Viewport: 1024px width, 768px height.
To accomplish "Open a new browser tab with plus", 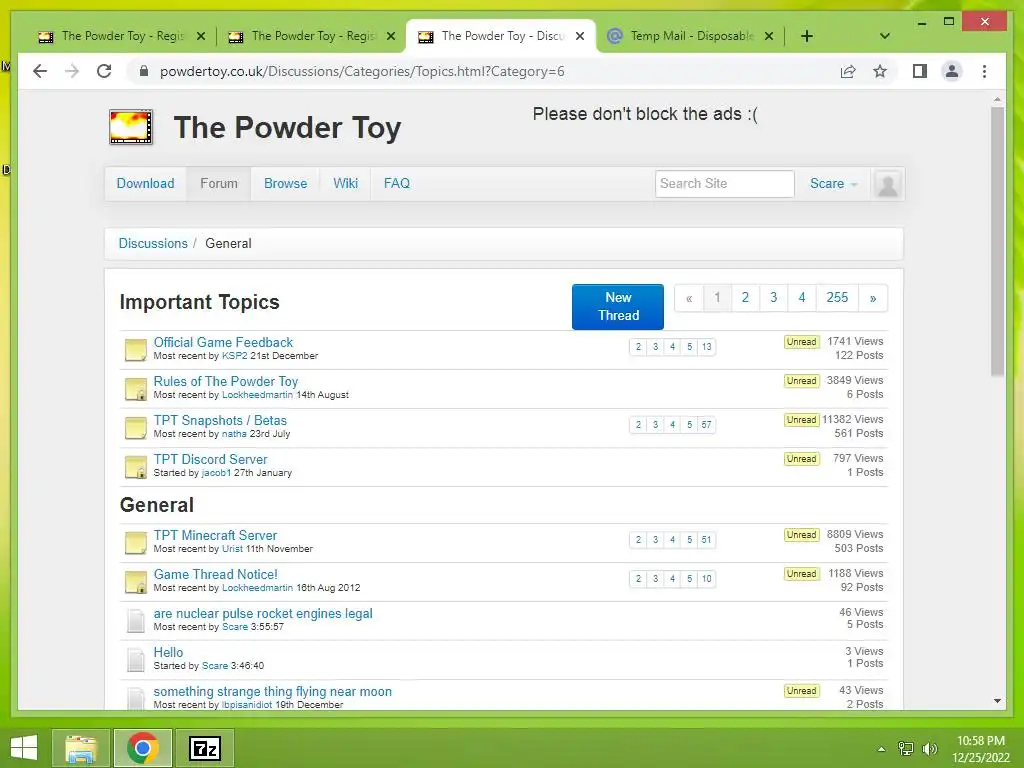I will click(x=807, y=36).
